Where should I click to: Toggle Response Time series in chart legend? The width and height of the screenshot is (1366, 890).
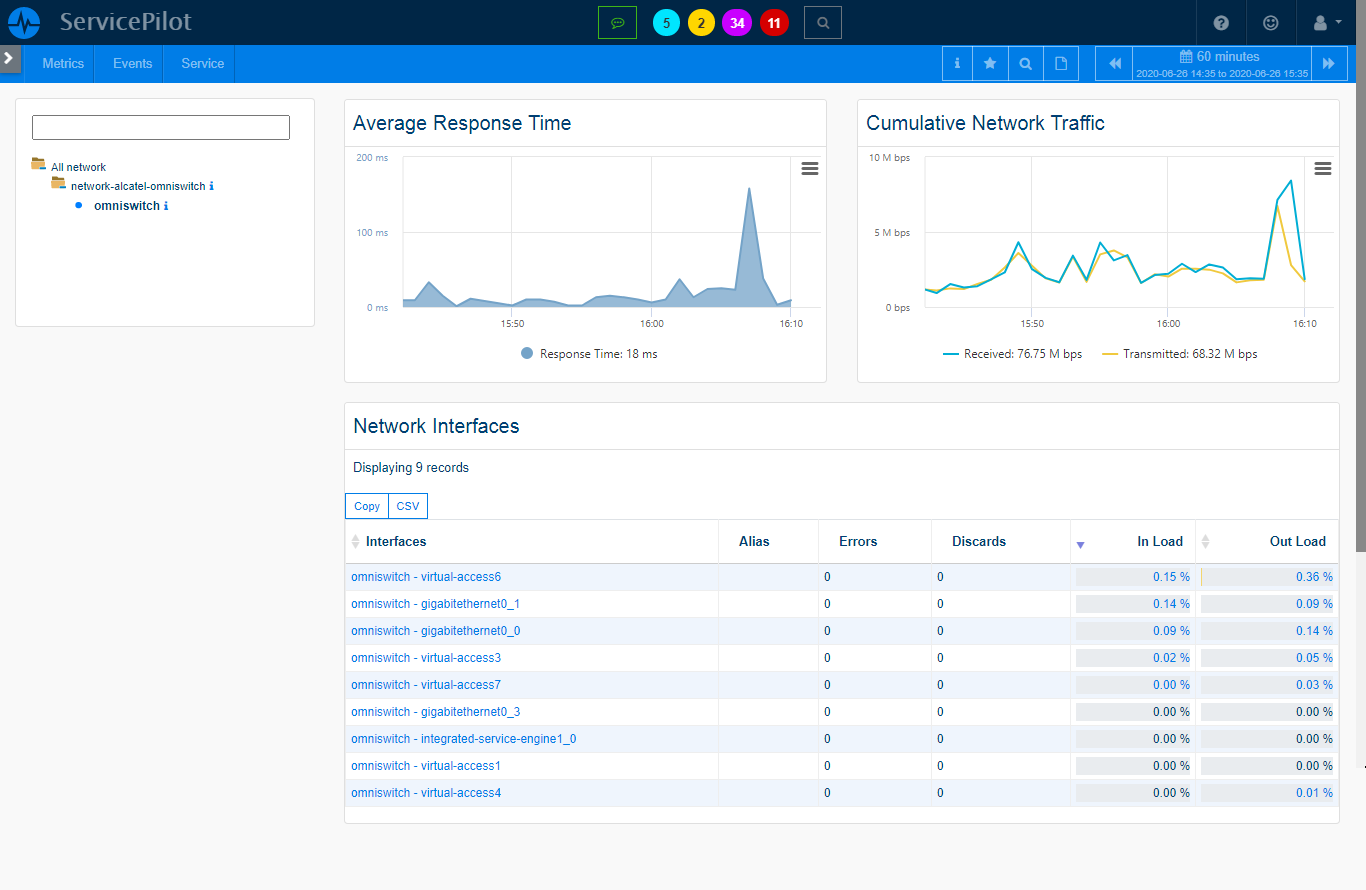click(597, 354)
